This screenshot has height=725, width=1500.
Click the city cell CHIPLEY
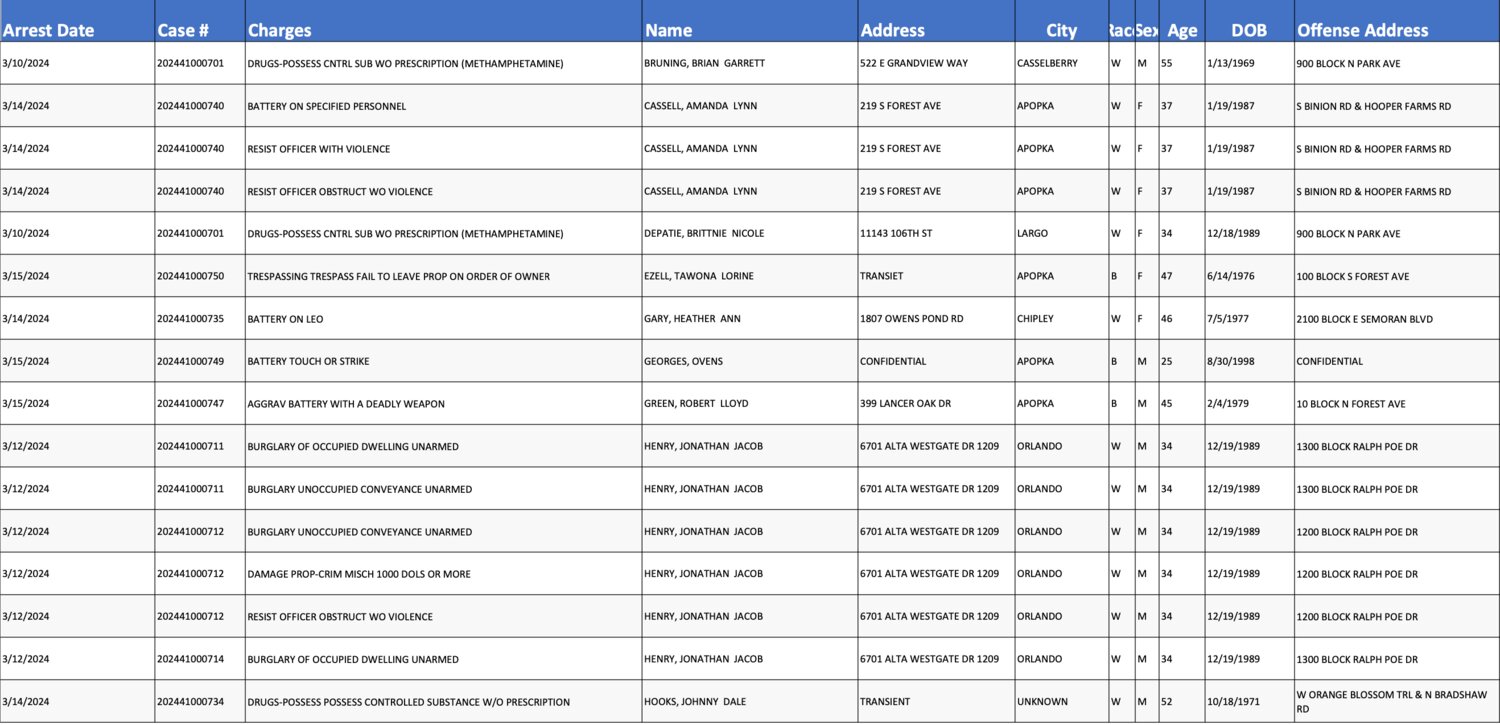[x=1035, y=319]
